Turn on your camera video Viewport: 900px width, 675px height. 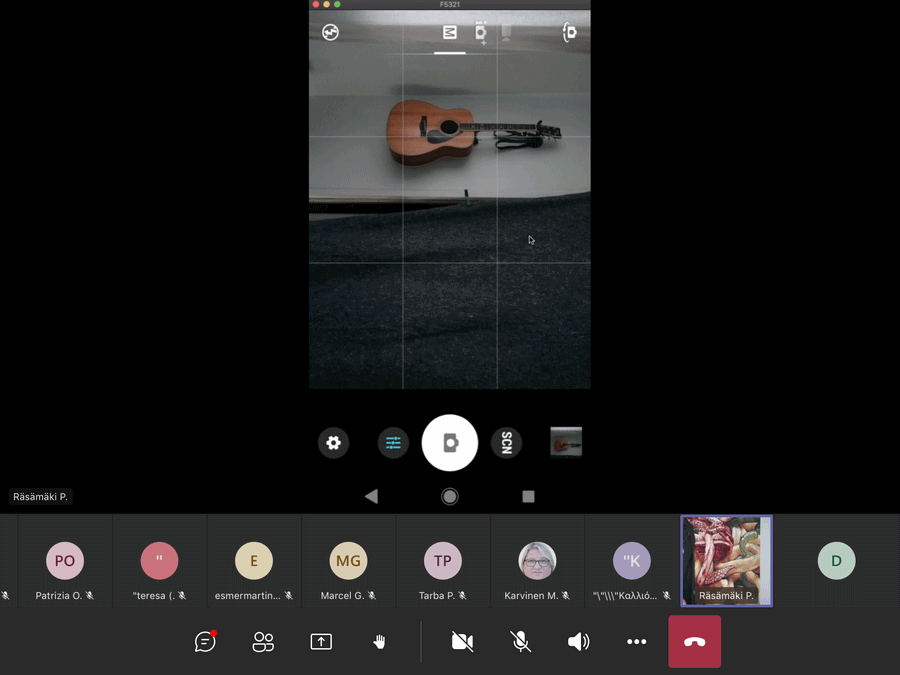pos(462,642)
